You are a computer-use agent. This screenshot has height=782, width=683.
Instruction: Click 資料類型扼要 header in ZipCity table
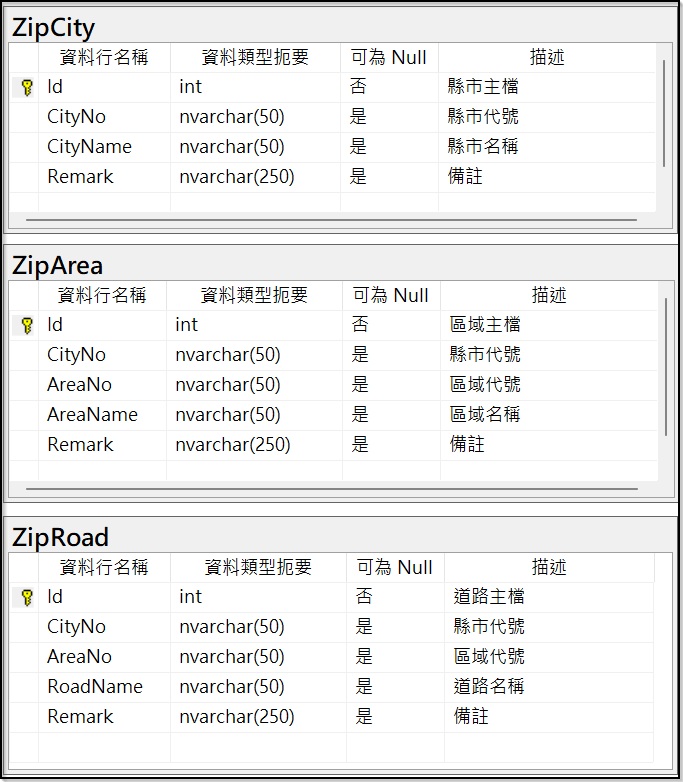point(255,57)
